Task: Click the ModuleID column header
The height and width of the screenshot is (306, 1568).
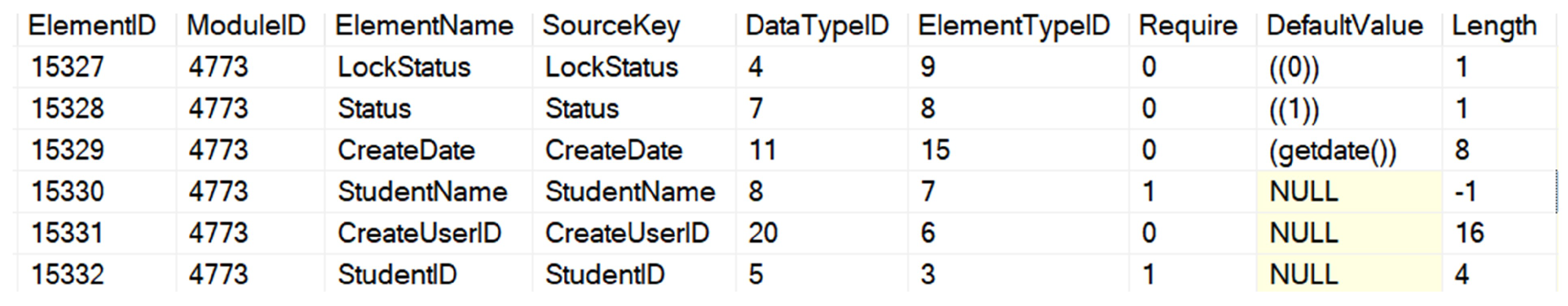Action: pyautogui.click(x=246, y=26)
